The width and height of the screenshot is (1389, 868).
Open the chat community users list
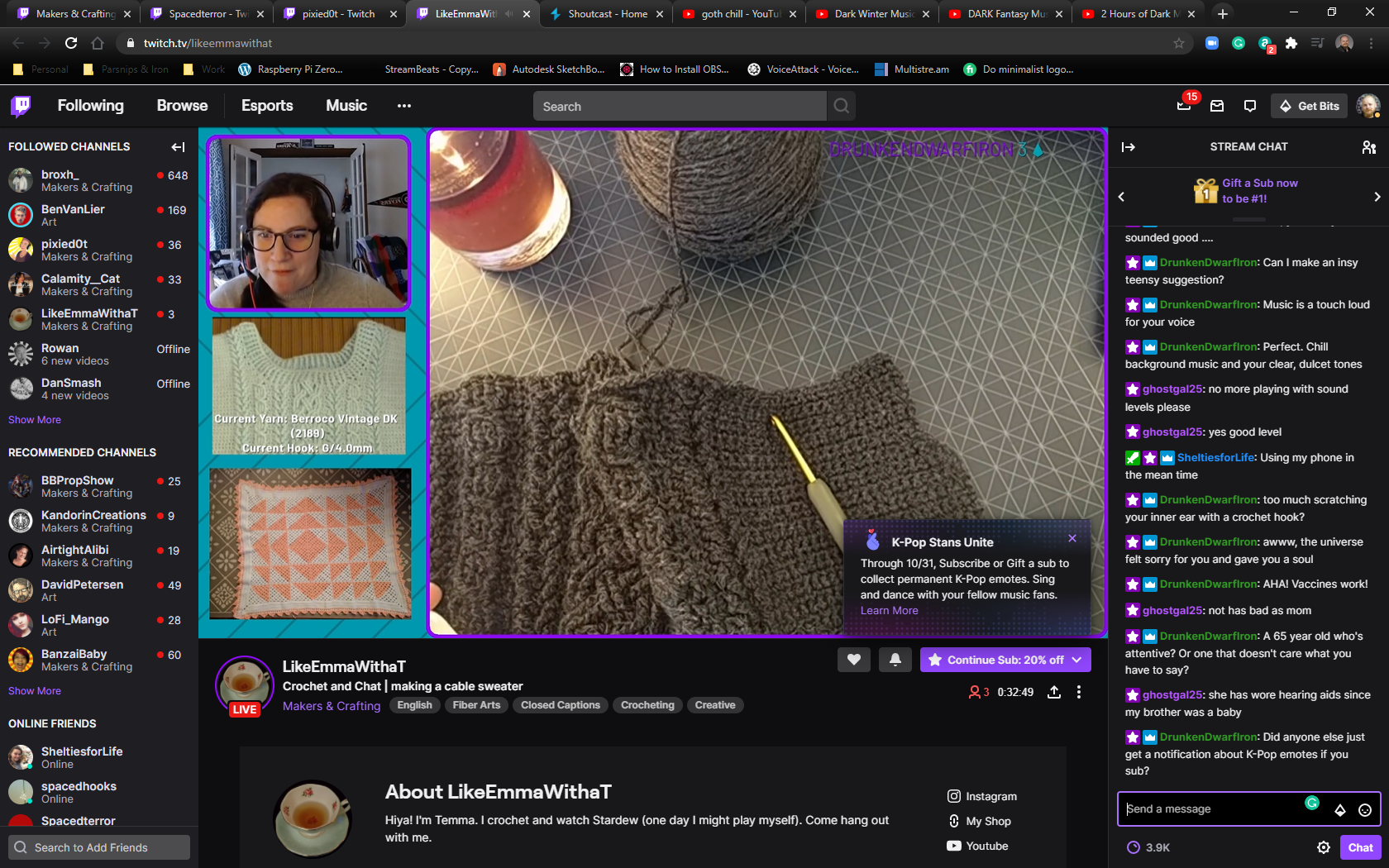click(1369, 147)
